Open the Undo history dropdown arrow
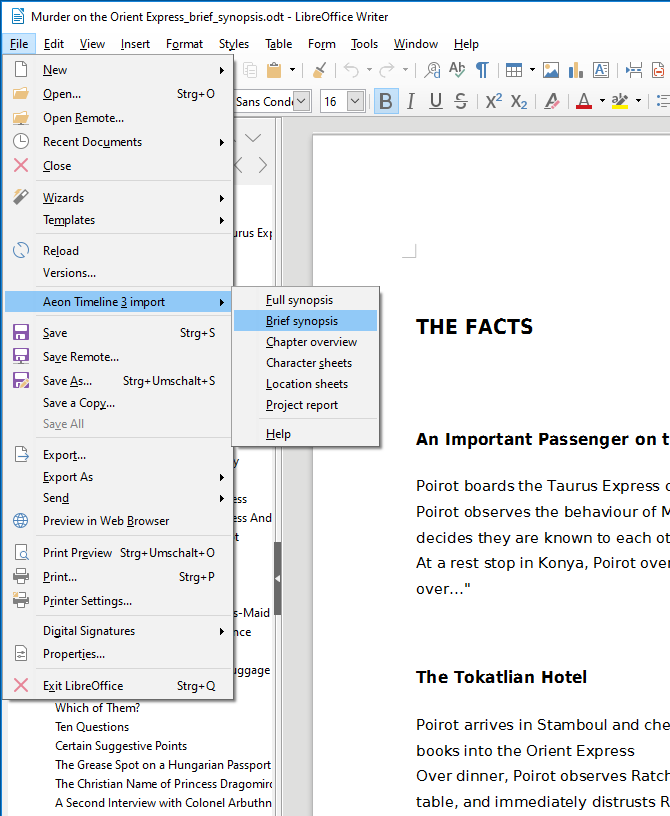Image resolution: width=670 pixels, height=816 pixels. tap(369, 70)
